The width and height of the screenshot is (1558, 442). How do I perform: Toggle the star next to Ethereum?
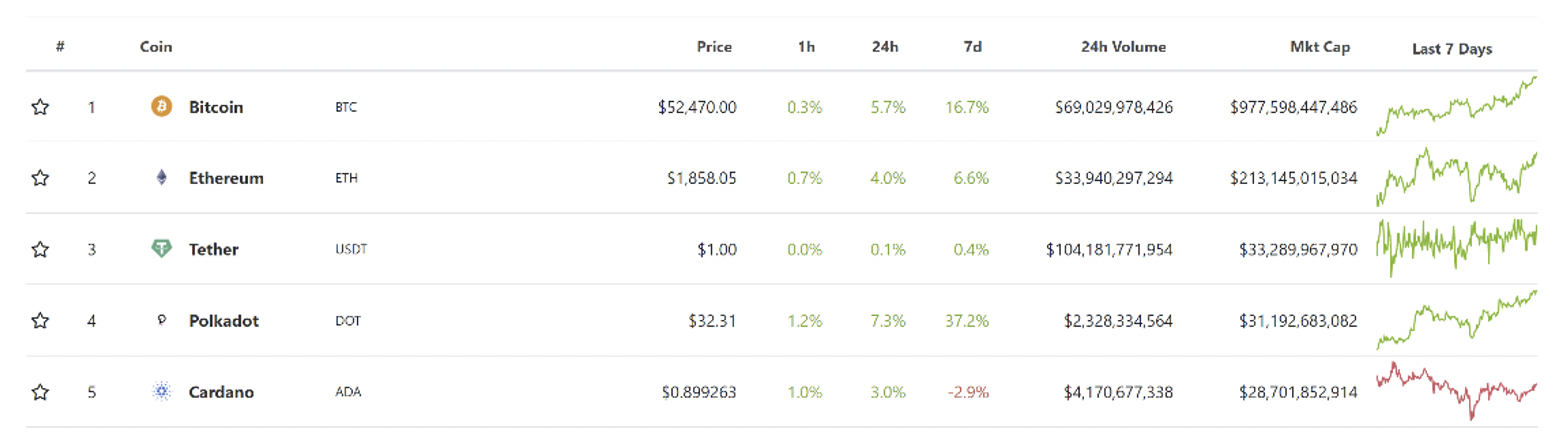[x=40, y=178]
